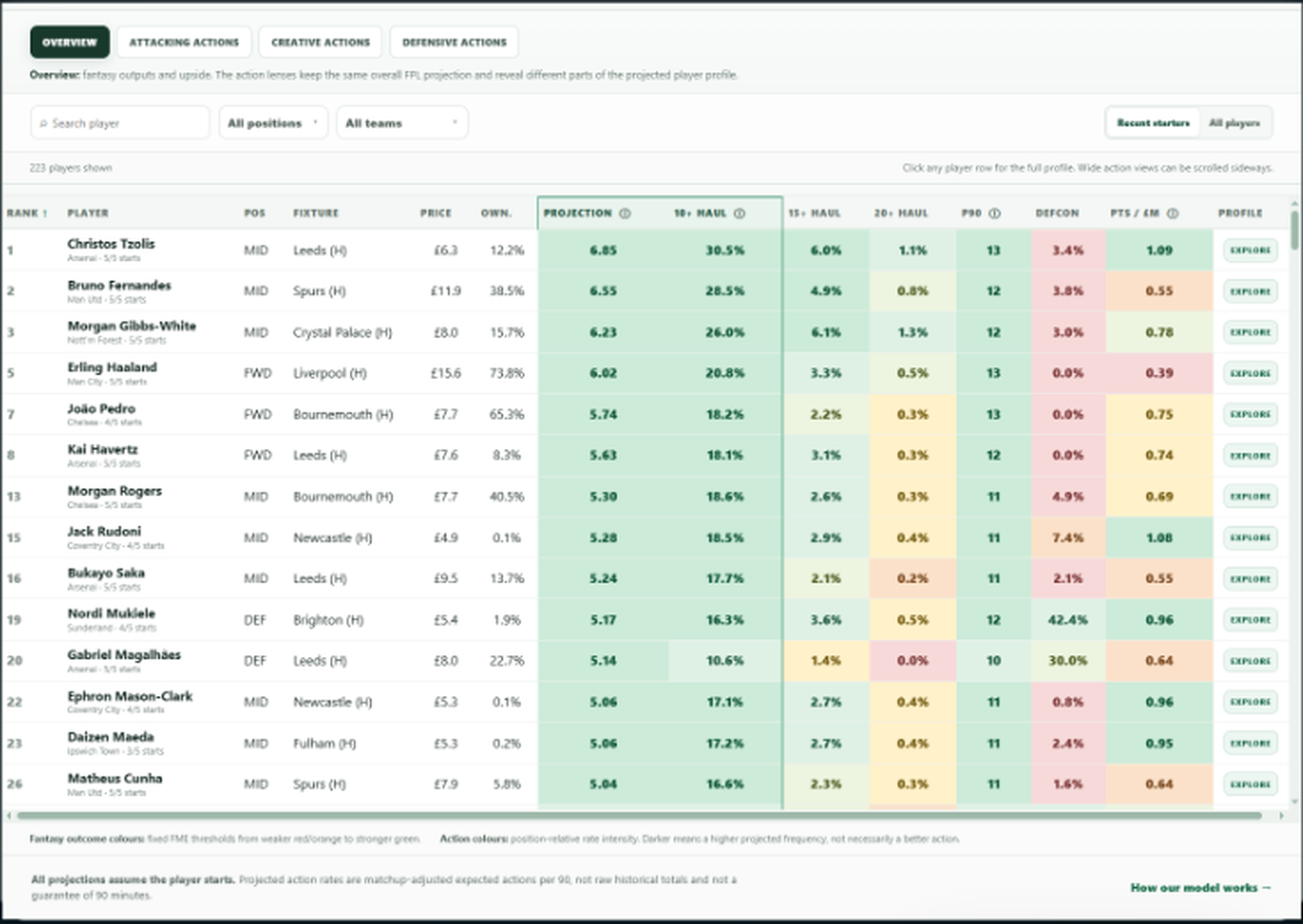Switch to the Overview tab

point(70,42)
